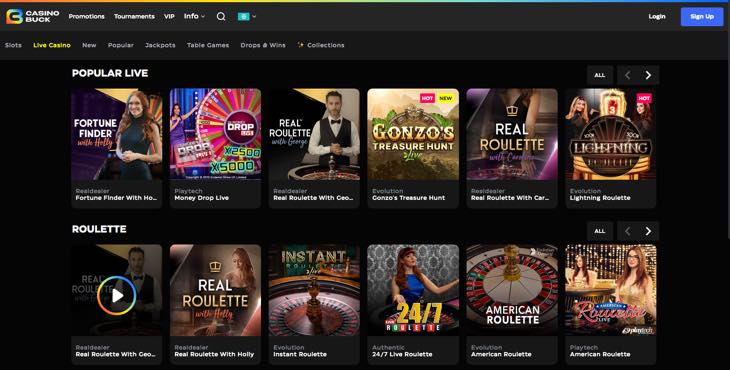Viewport: 730px width, 370px height.
Task: Click previous arrow in Popular Live
Action: [628, 75]
